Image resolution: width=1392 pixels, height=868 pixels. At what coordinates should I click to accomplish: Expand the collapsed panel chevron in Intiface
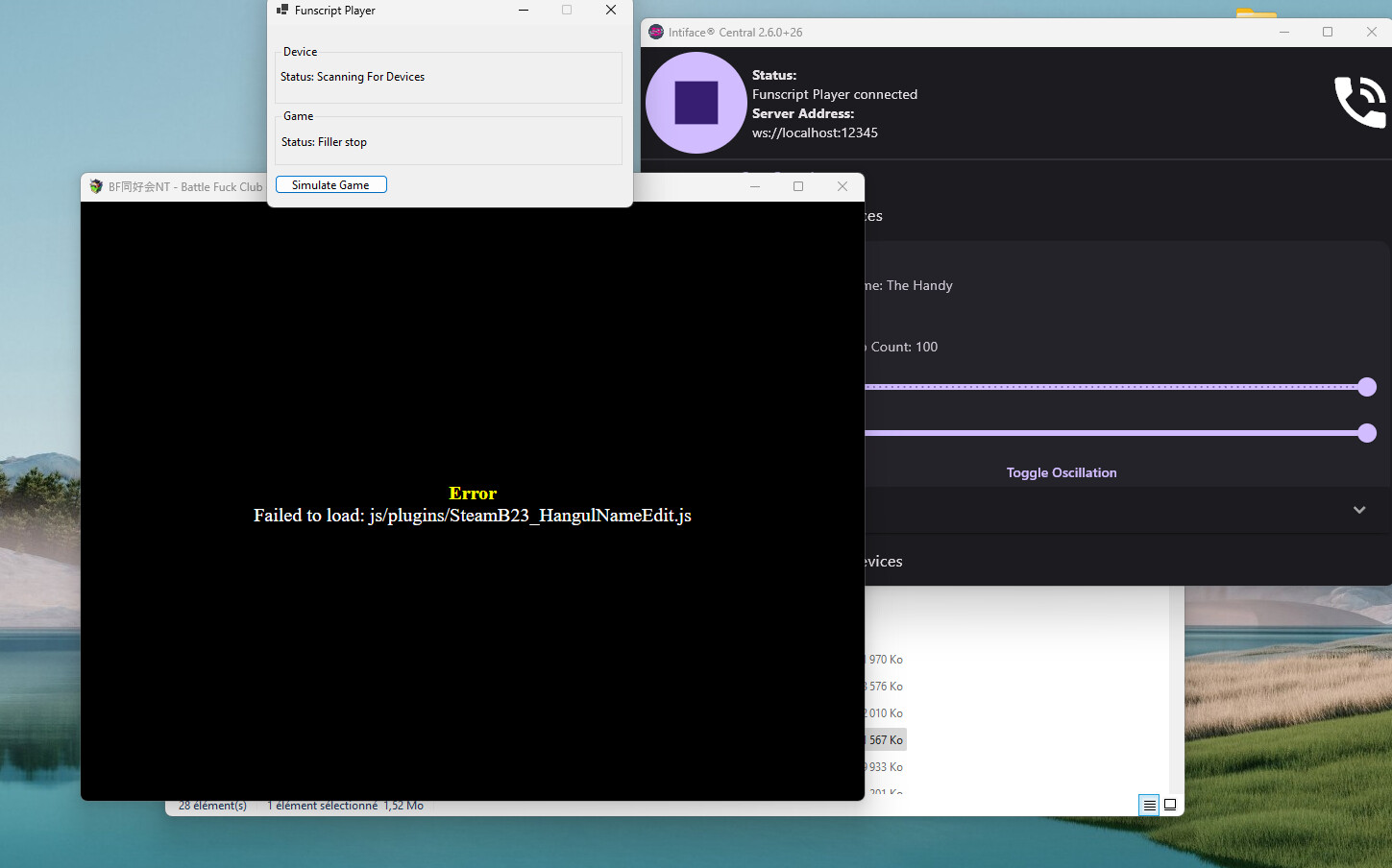coord(1359,510)
